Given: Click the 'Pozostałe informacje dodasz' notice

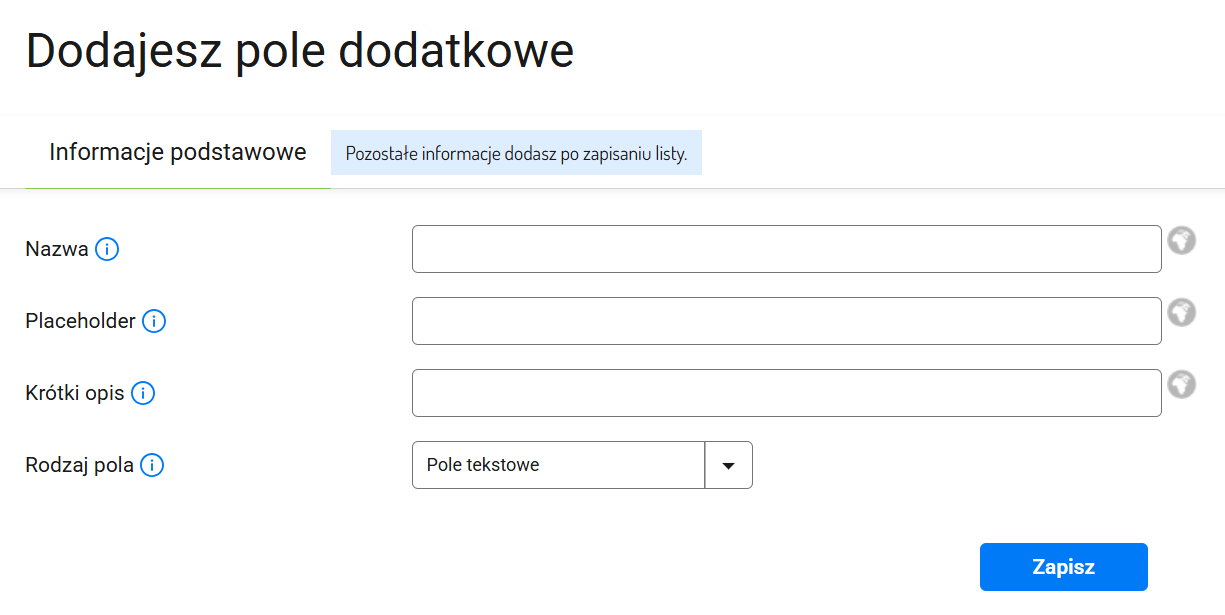Looking at the screenshot, I should [516, 154].
